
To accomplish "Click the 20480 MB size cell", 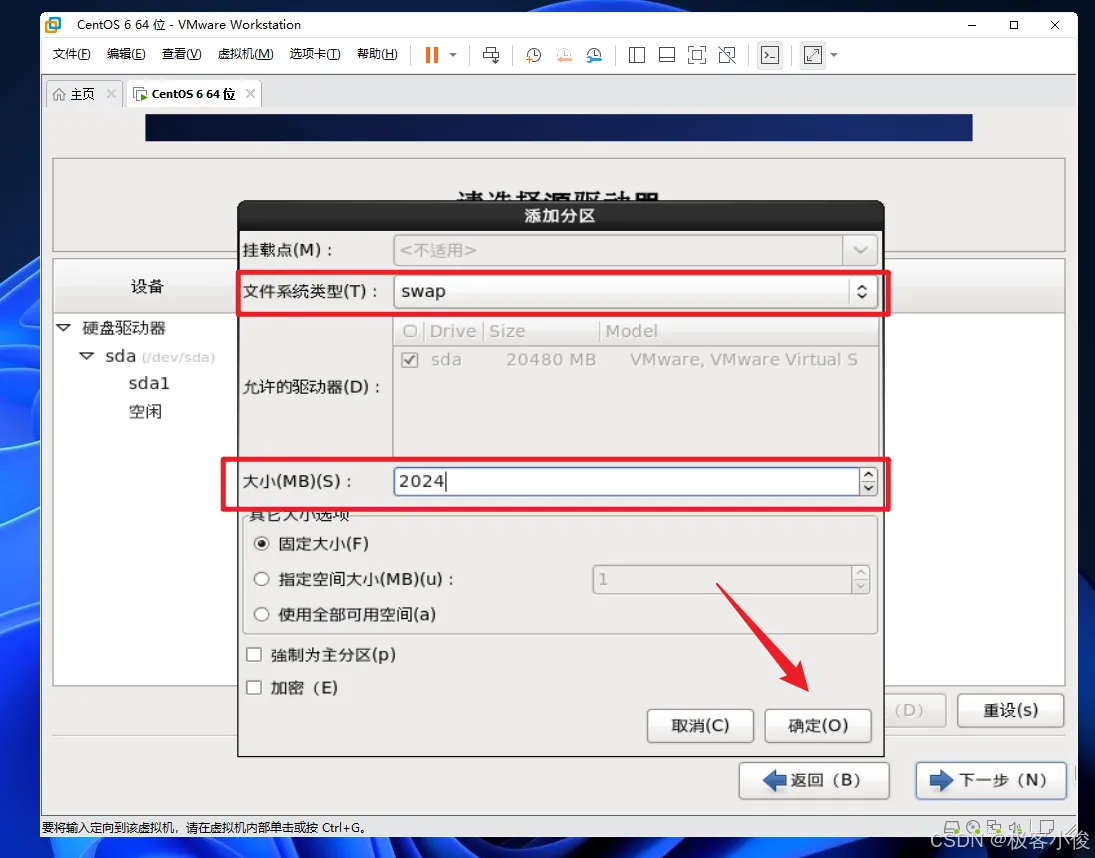I will tap(551, 360).
